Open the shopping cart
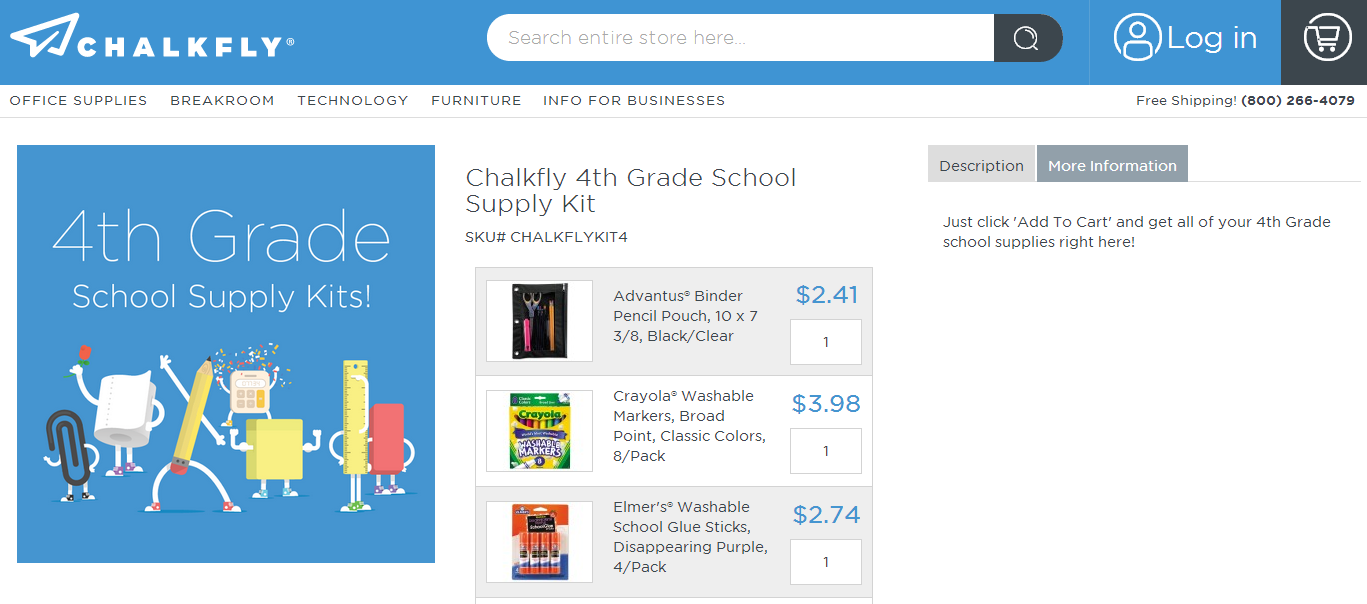The image size is (1367, 604). 1327,39
